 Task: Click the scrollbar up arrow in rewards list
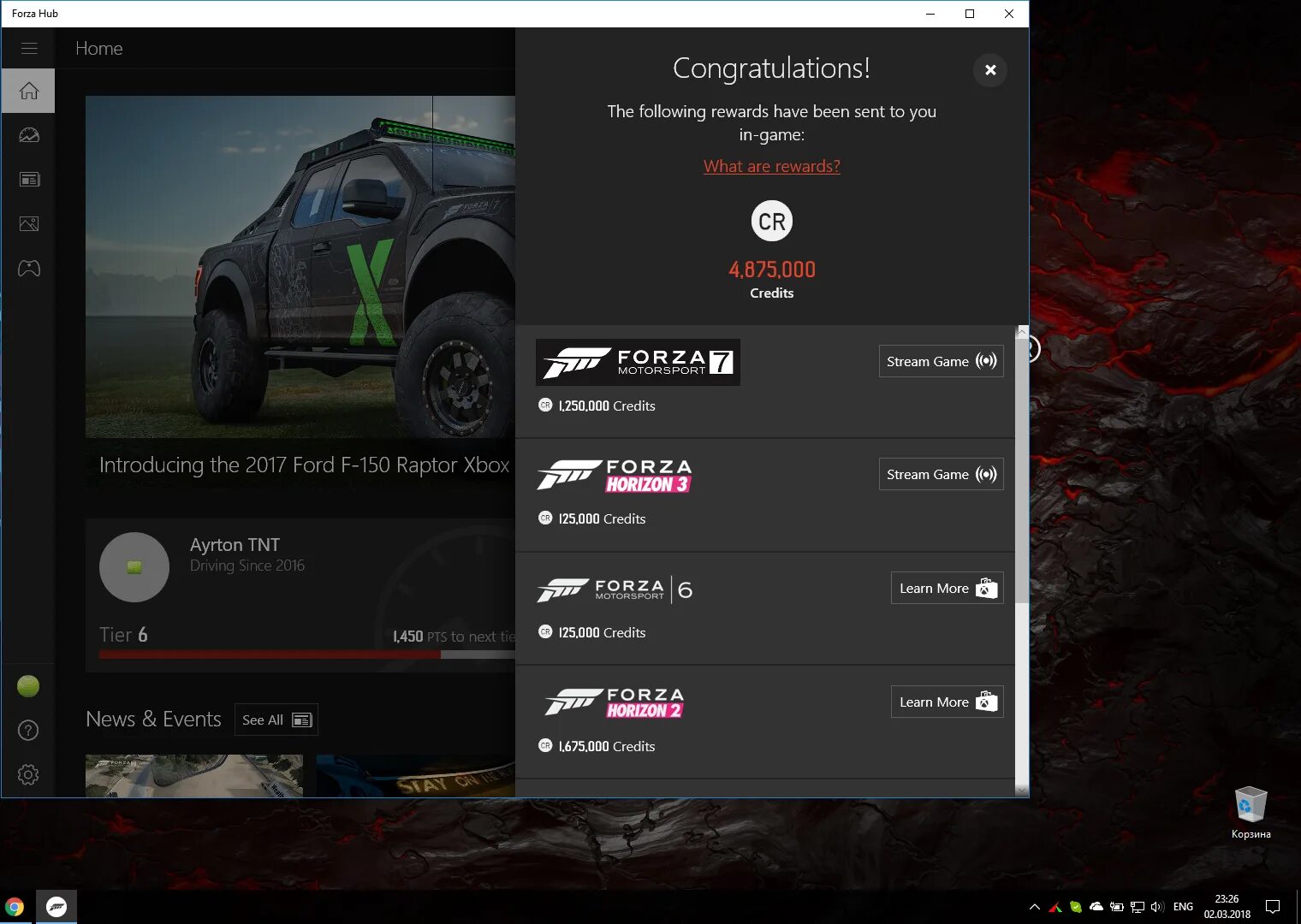pos(1022,331)
